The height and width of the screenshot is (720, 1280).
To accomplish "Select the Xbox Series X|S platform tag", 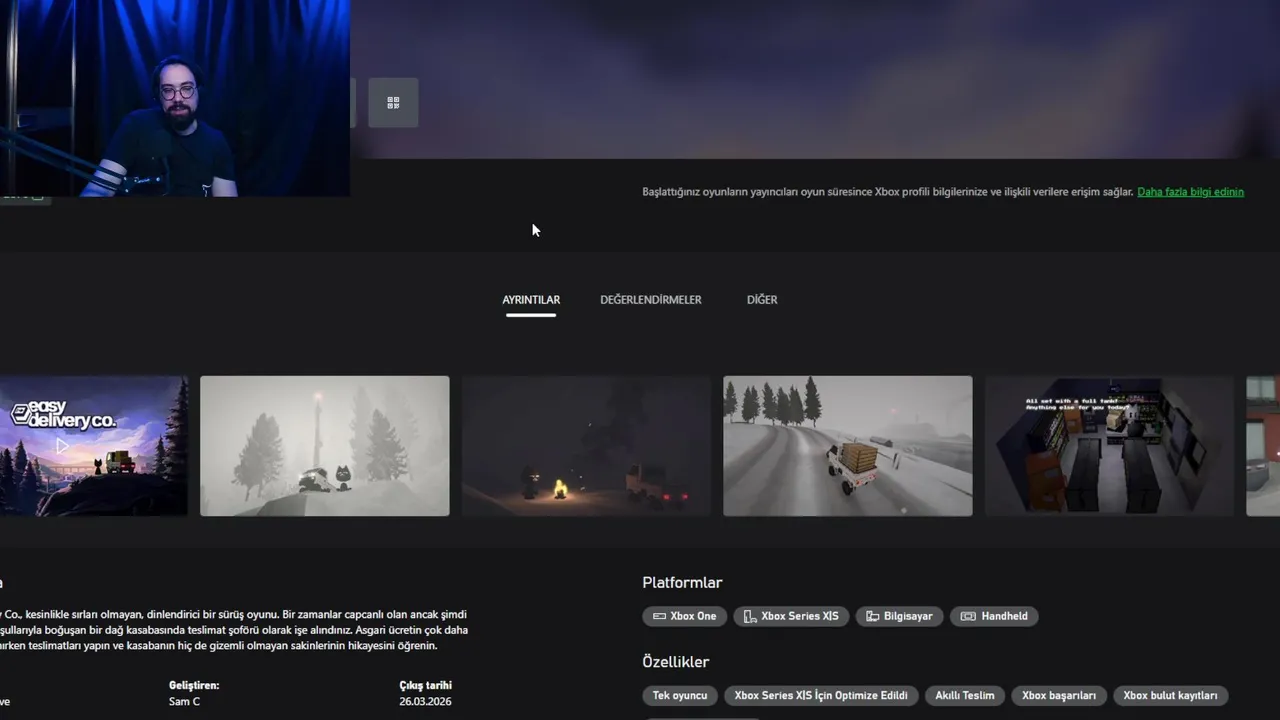I will coord(791,616).
